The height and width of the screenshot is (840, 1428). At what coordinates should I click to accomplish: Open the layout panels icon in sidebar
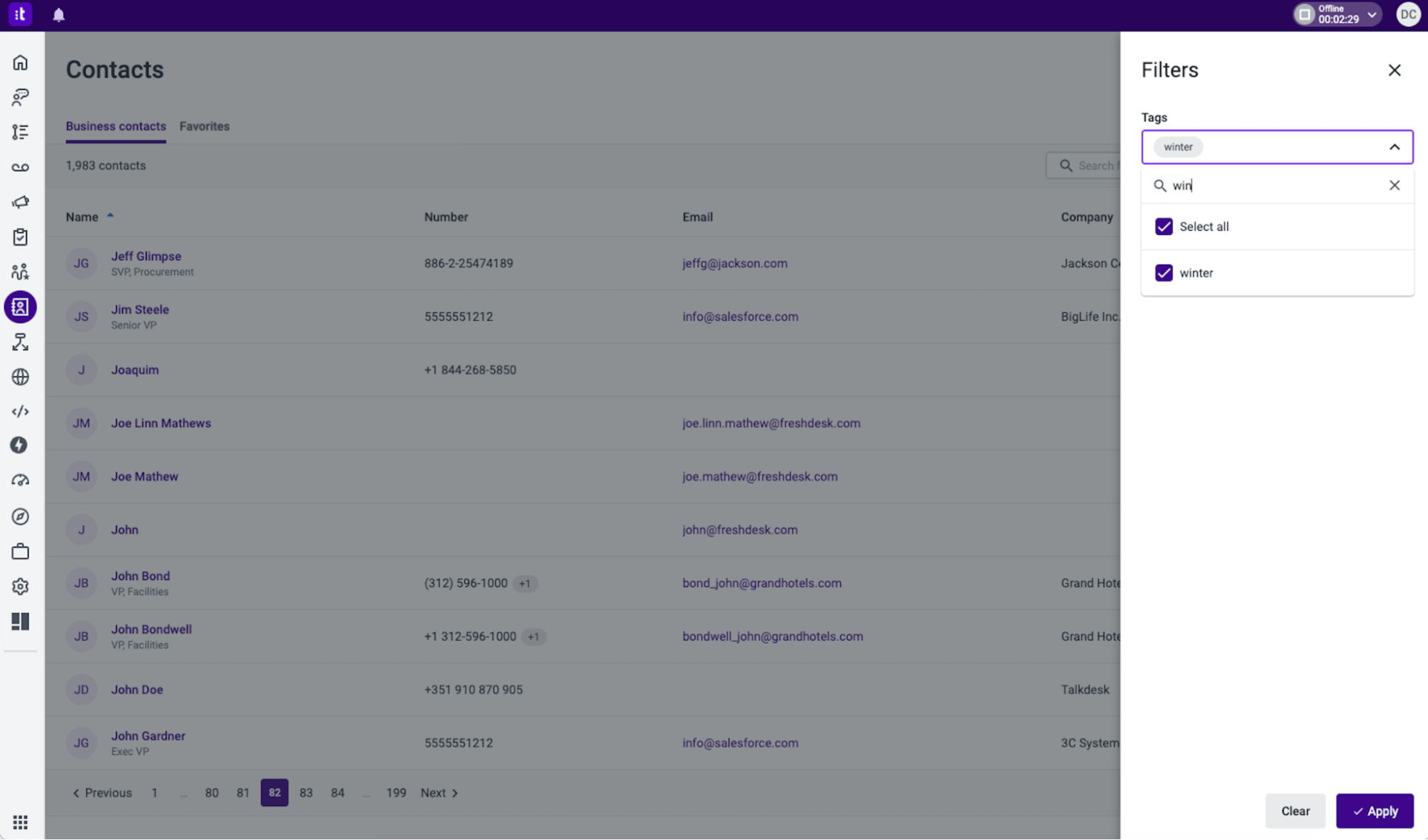pos(20,621)
